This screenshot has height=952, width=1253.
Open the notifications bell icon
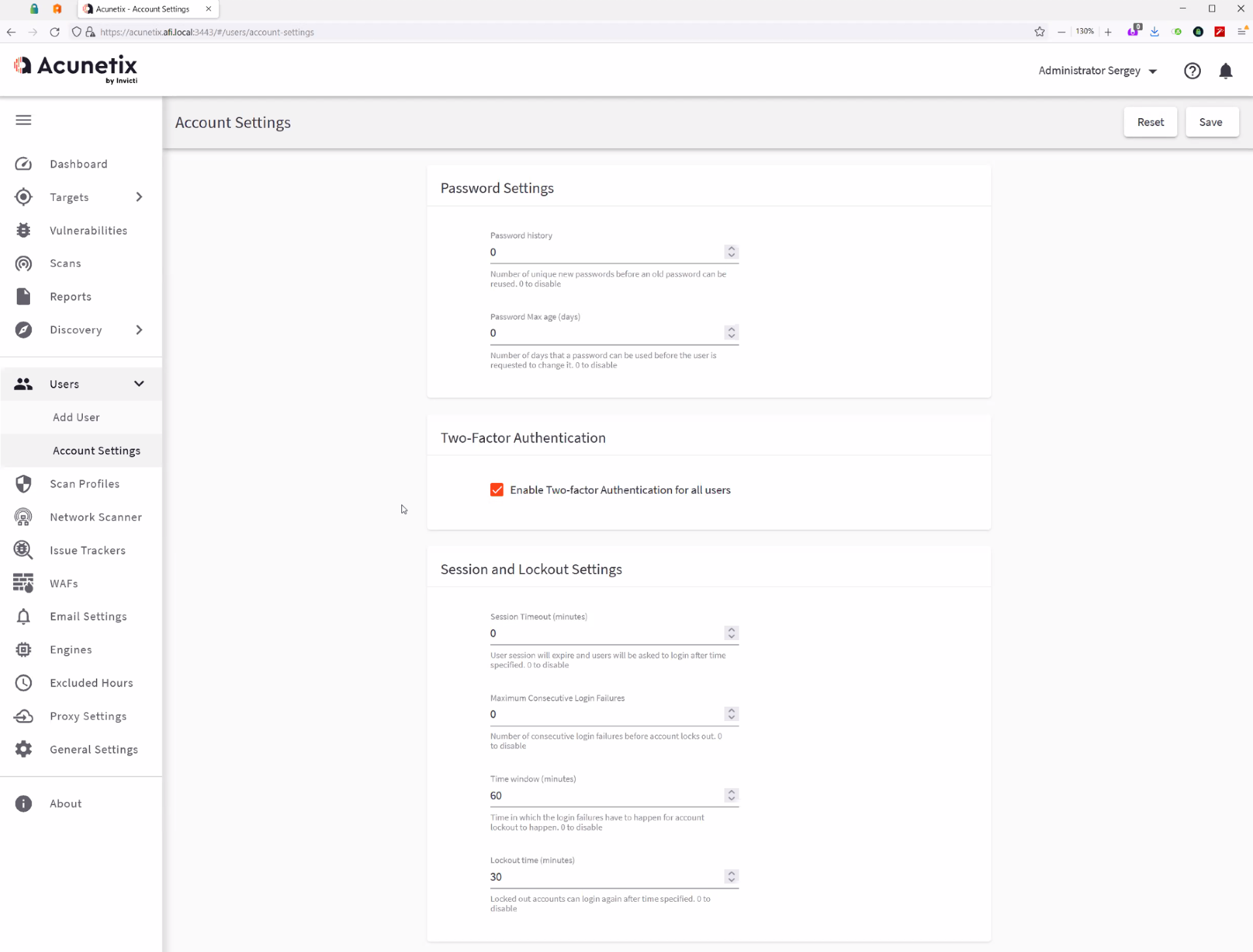pyautogui.click(x=1226, y=71)
